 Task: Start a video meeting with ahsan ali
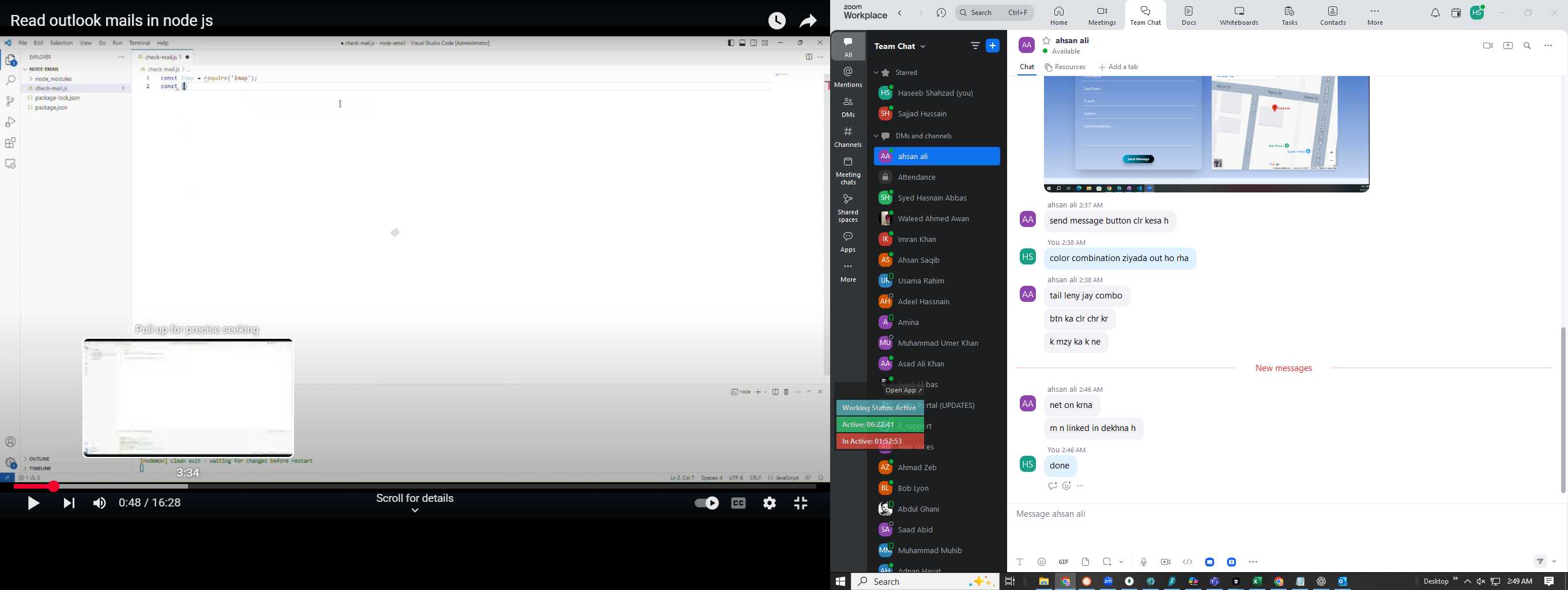(x=1488, y=46)
